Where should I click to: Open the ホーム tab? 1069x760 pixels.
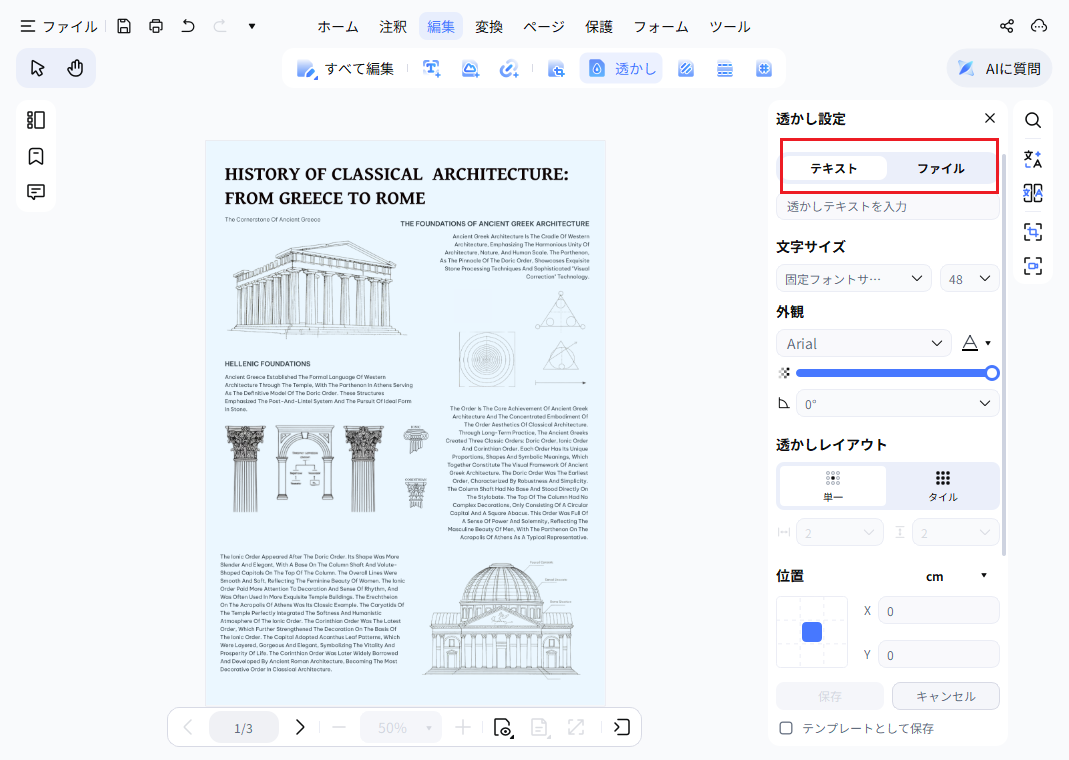pos(337,27)
